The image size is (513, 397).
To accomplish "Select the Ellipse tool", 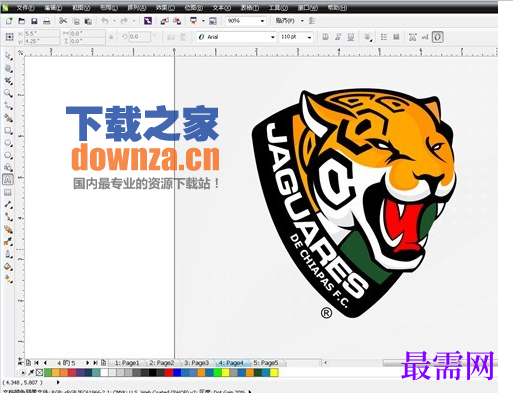I will [8, 143].
